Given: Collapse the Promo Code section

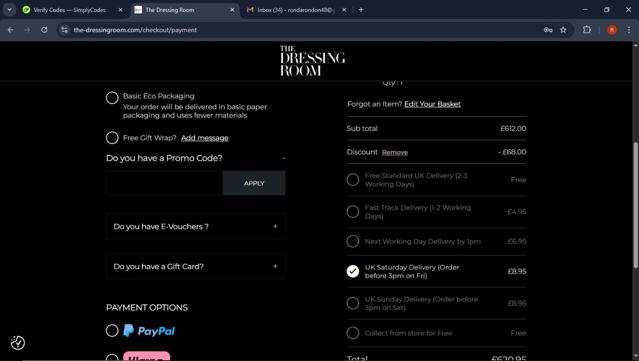Looking at the screenshot, I should (x=284, y=158).
